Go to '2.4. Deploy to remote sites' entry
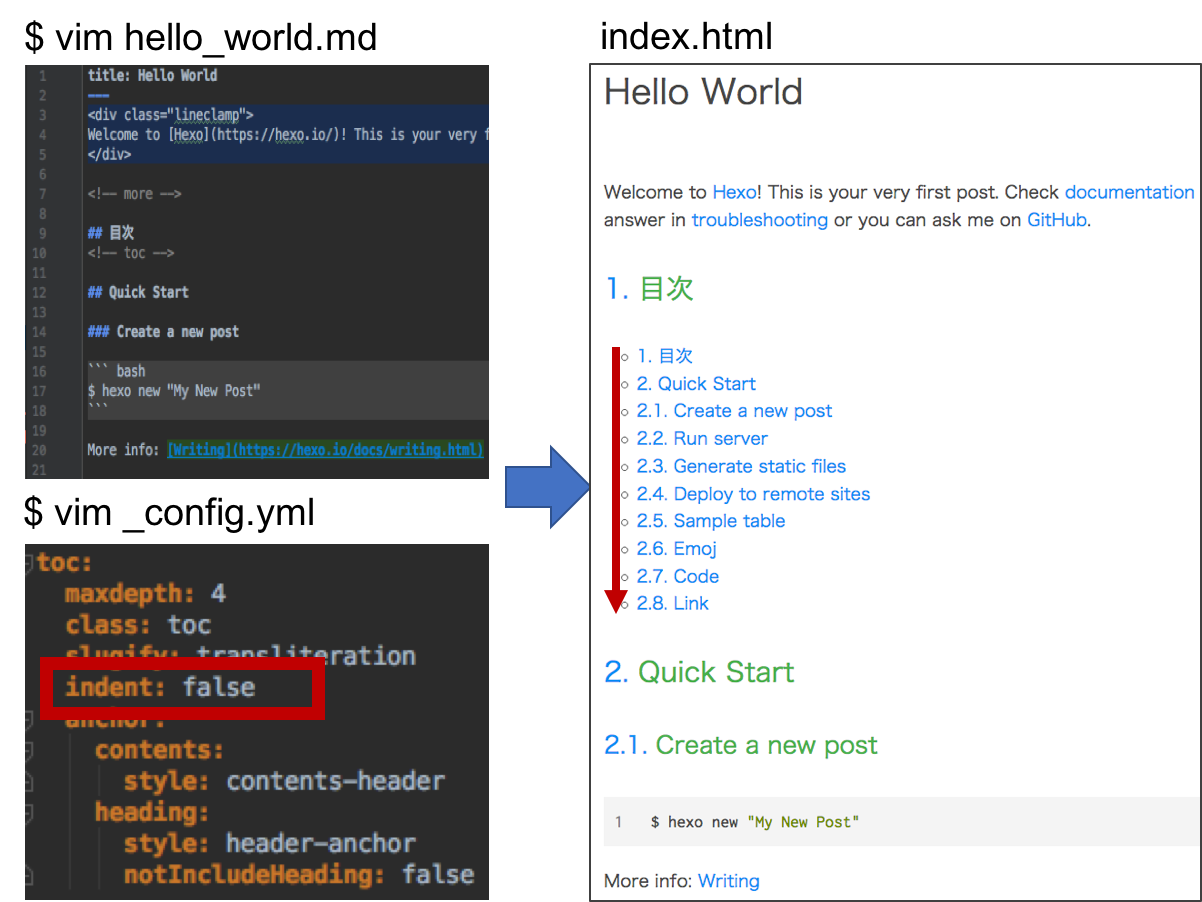 (x=753, y=494)
